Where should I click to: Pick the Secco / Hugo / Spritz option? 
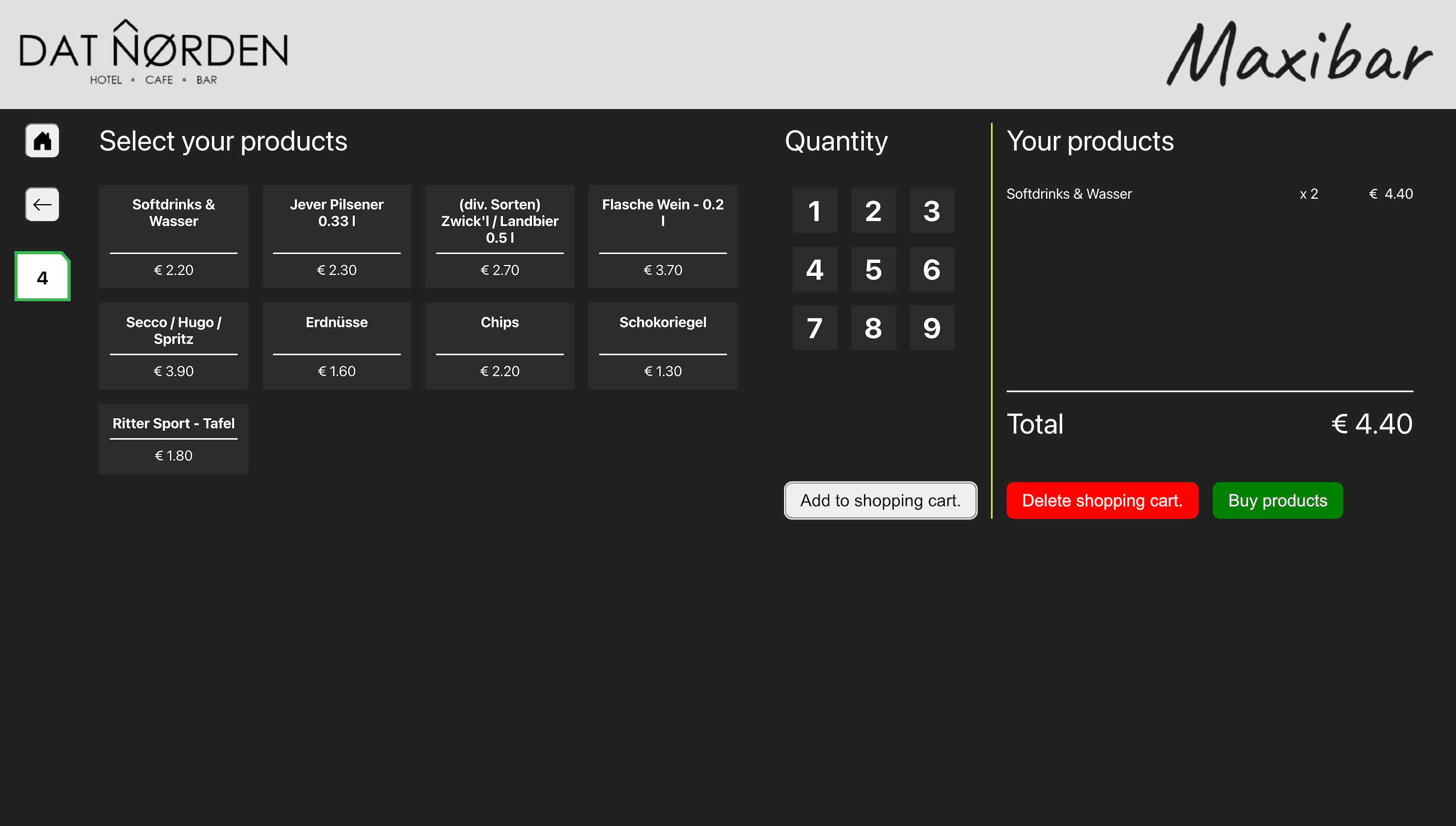point(173,345)
